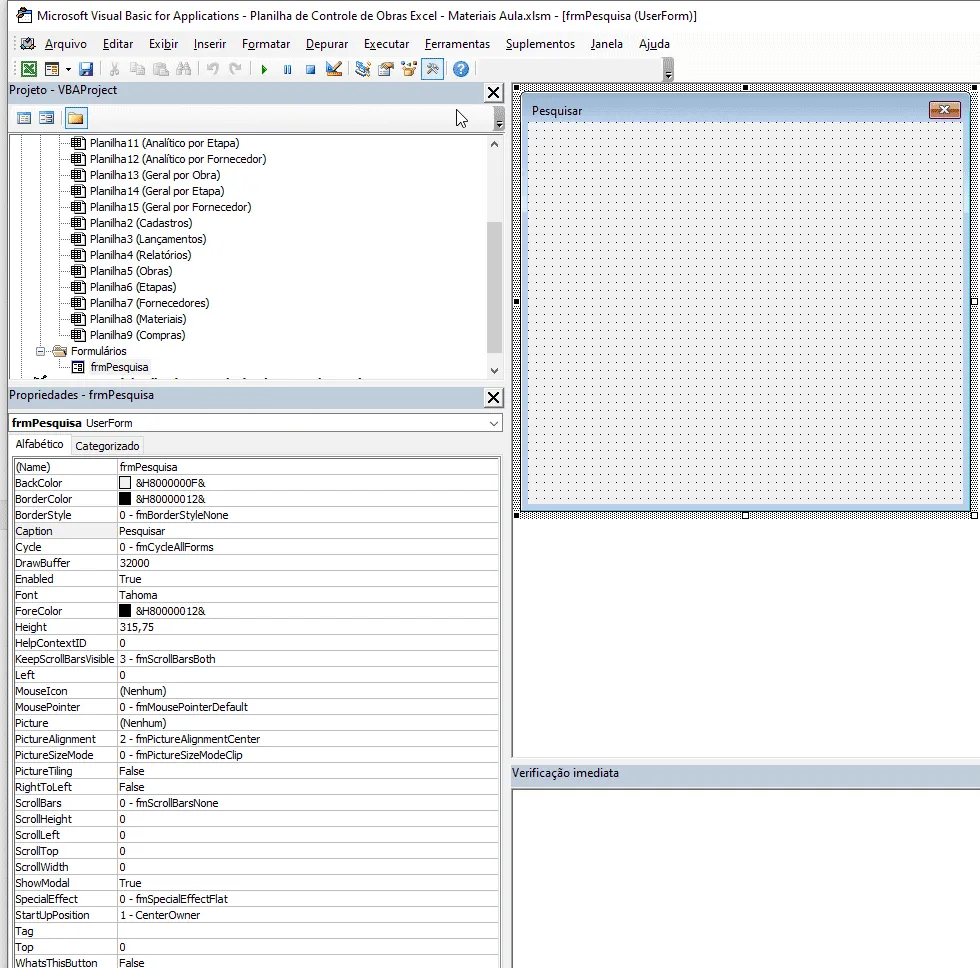Viewport: 980px width, 968px height.
Task: Run the macro with green play icon
Action: [264, 69]
